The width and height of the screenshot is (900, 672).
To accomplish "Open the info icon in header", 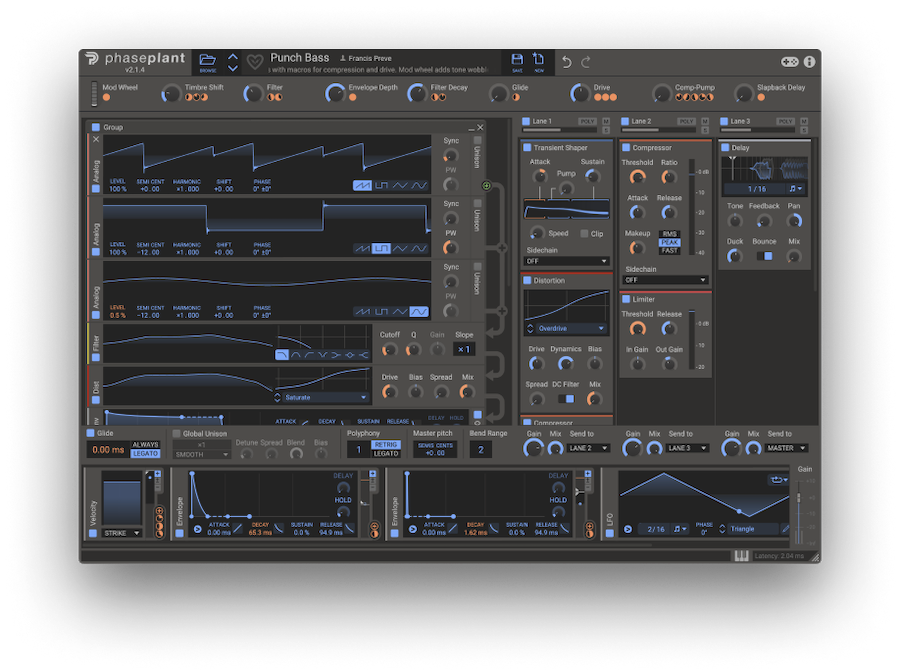I will 809,61.
